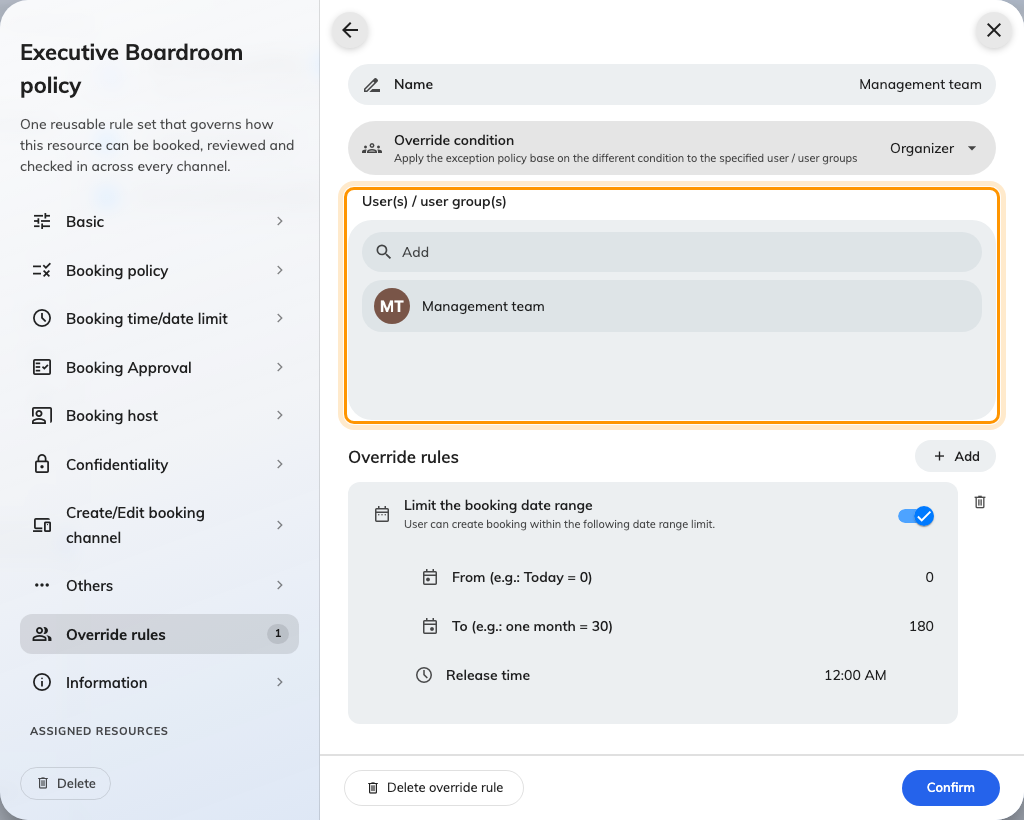The width and height of the screenshot is (1024, 820).
Task: Select the Override rules menu item
Action: click(x=159, y=634)
